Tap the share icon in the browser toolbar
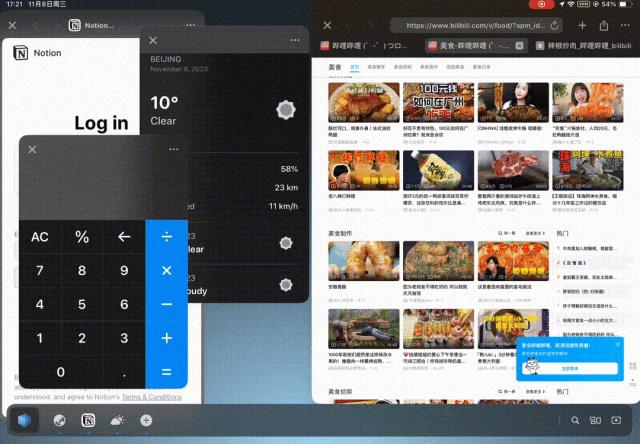This screenshot has width=640, height=444. 604,26
